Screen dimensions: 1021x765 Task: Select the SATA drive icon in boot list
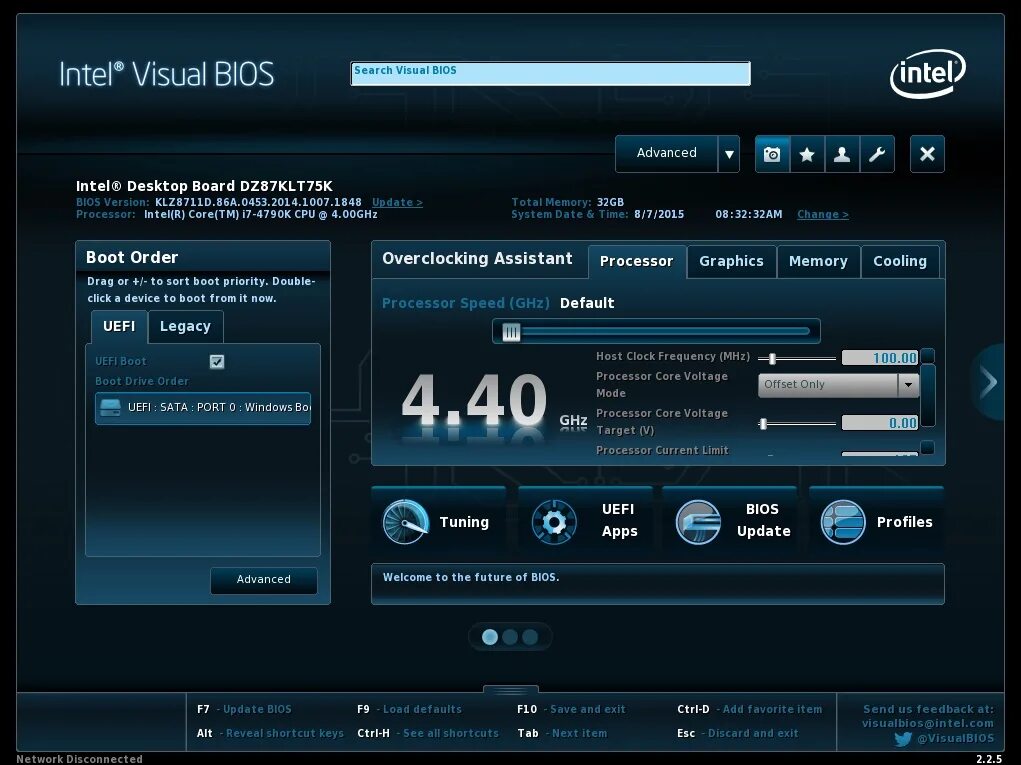(x=110, y=408)
